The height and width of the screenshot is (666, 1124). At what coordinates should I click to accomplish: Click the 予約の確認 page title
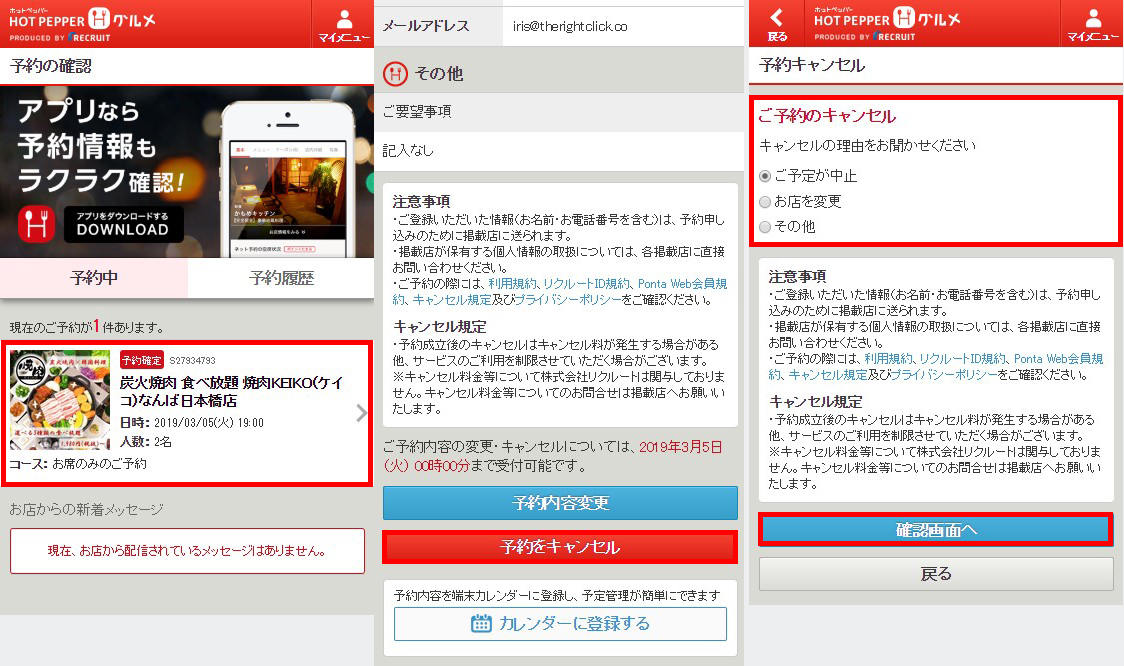(51, 66)
